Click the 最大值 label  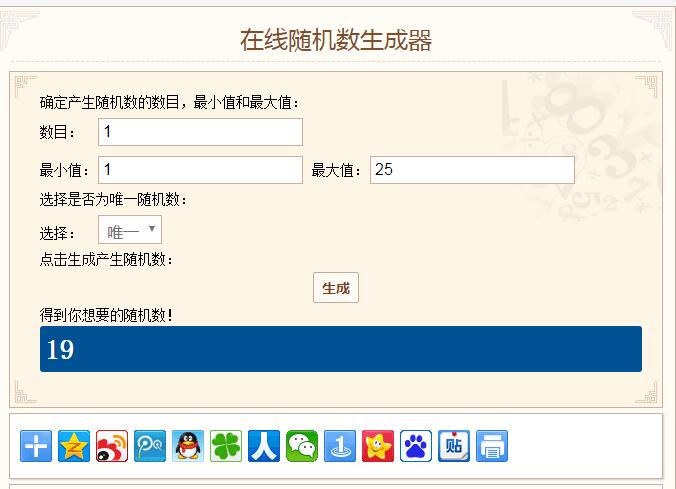click(x=336, y=170)
